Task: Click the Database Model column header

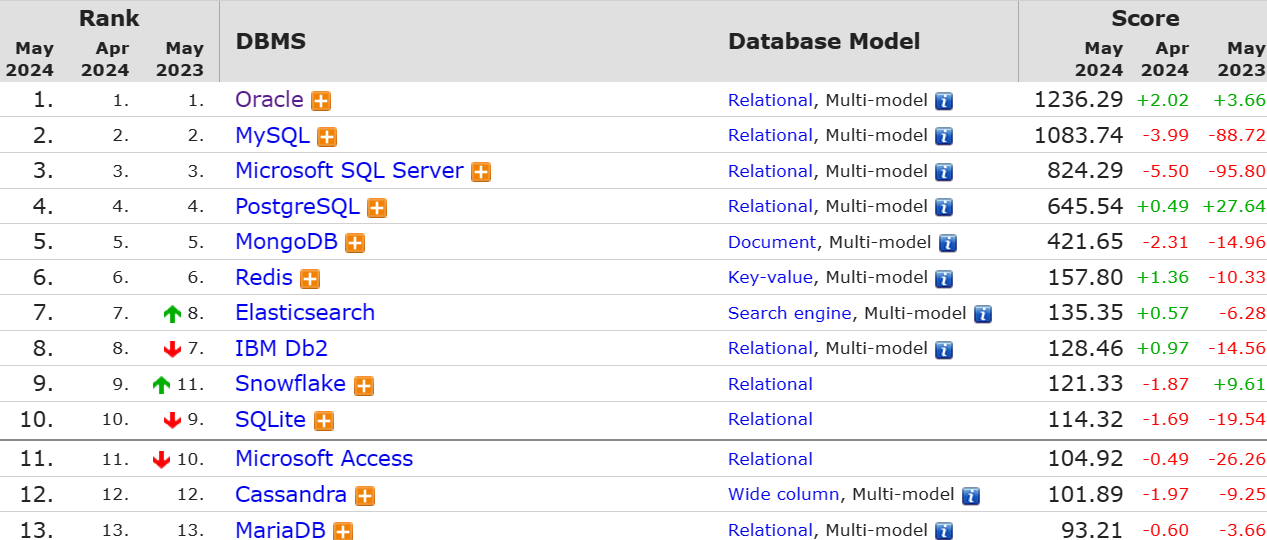Action: 824,41
